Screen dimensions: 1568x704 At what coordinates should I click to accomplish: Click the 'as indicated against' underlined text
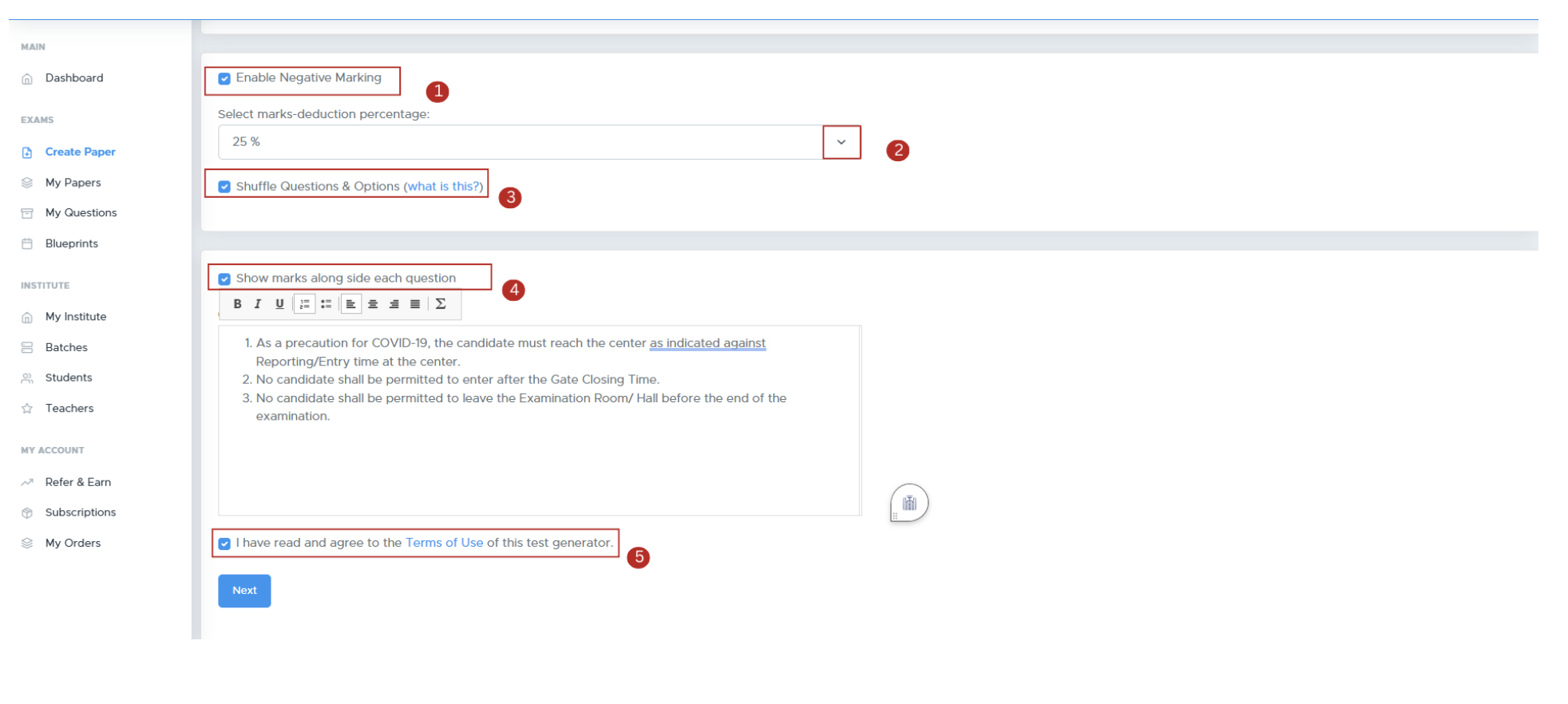click(707, 343)
